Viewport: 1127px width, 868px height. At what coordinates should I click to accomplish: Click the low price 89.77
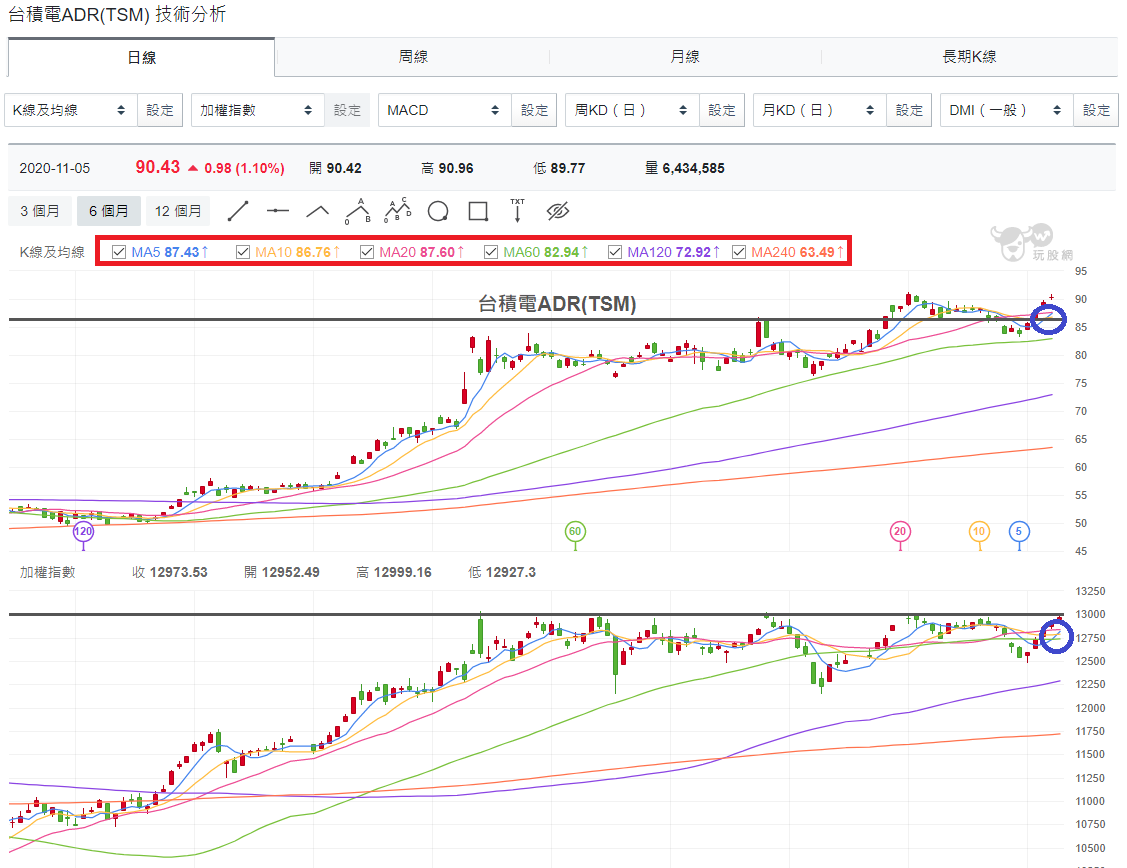568,168
